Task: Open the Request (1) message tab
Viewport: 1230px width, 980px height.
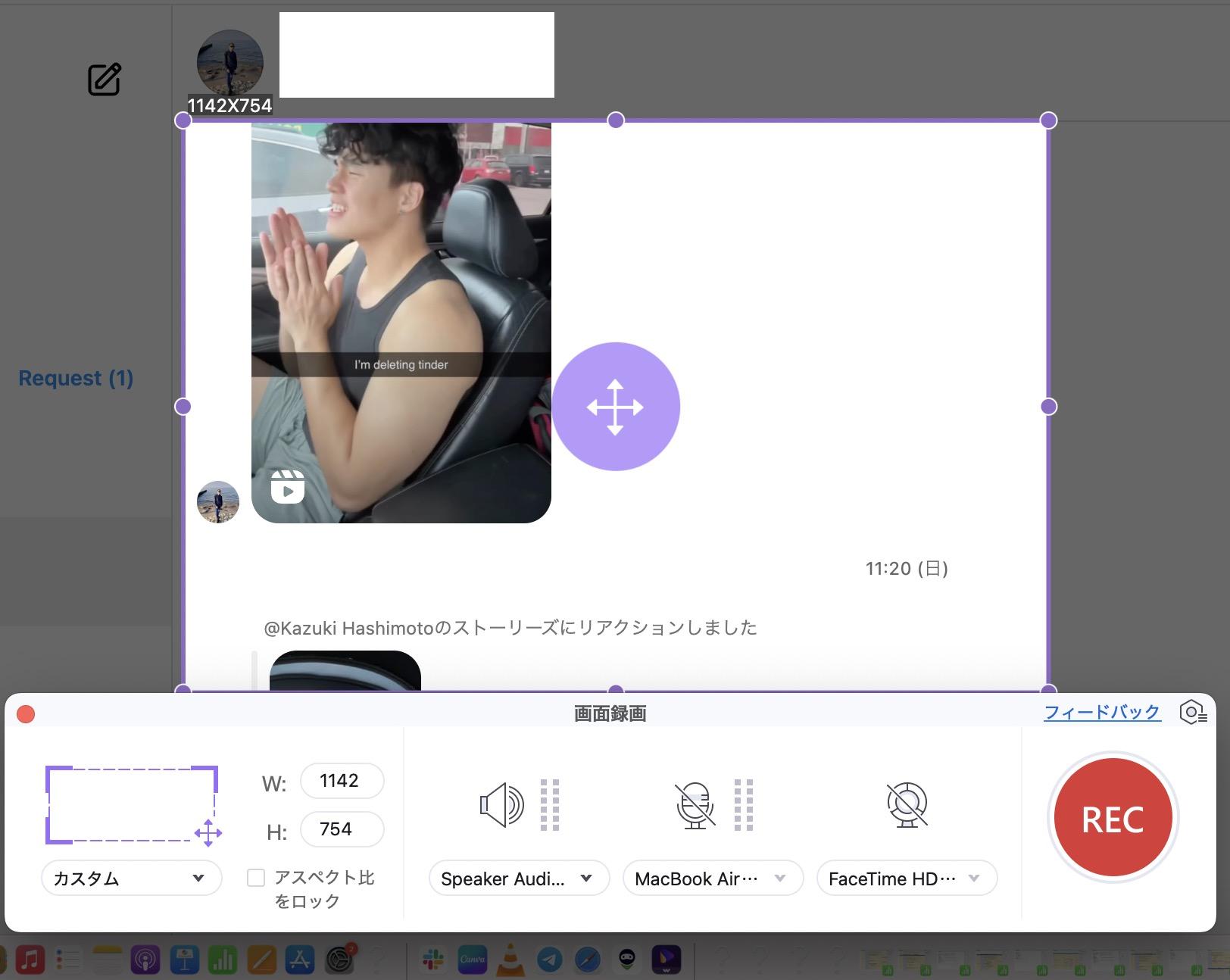Action: pos(76,378)
